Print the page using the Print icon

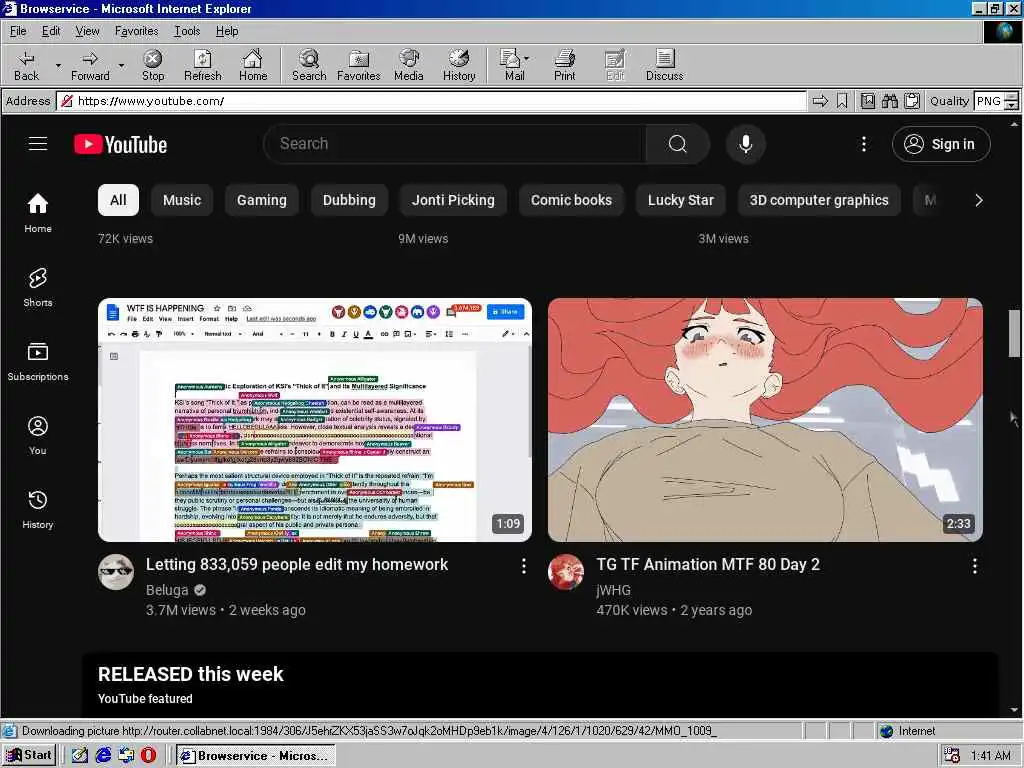(564, 65)
